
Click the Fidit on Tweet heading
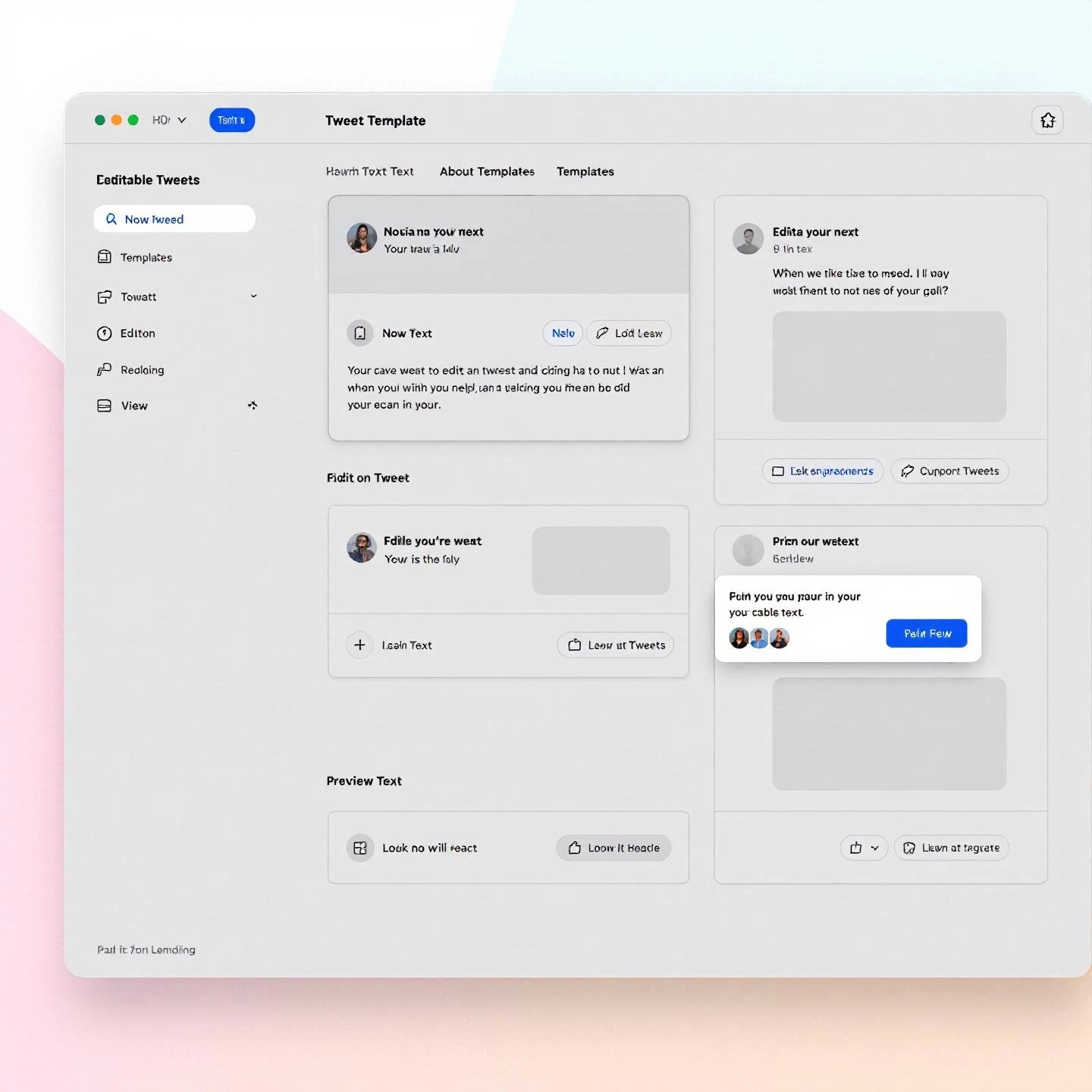click(368, 478)
